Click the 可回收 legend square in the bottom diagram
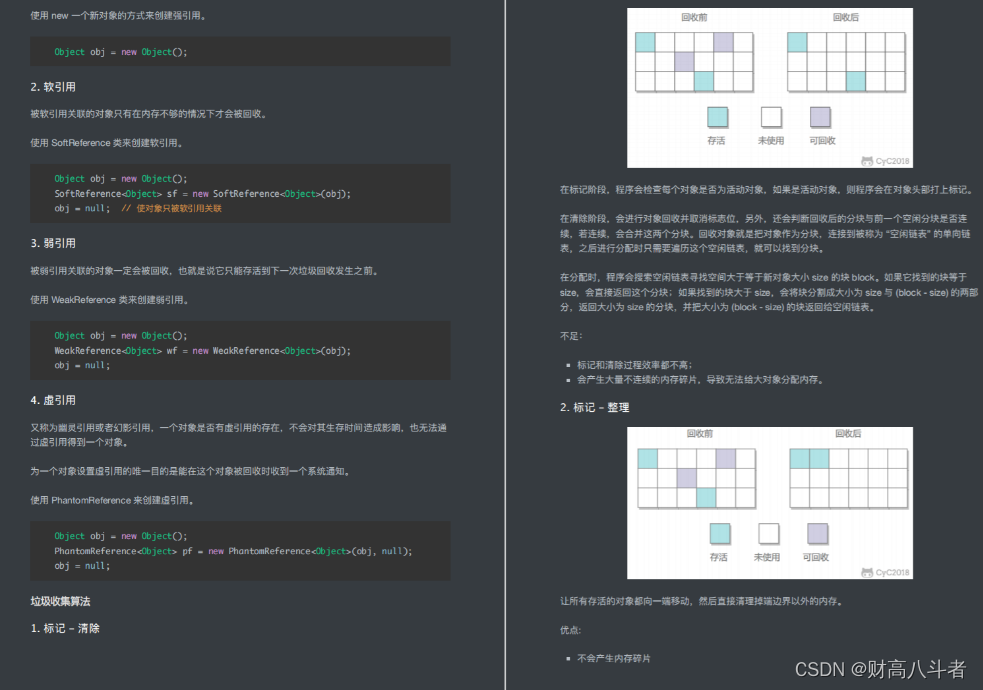Viewport: 983px width, 690px height. [x=818, y=533]
